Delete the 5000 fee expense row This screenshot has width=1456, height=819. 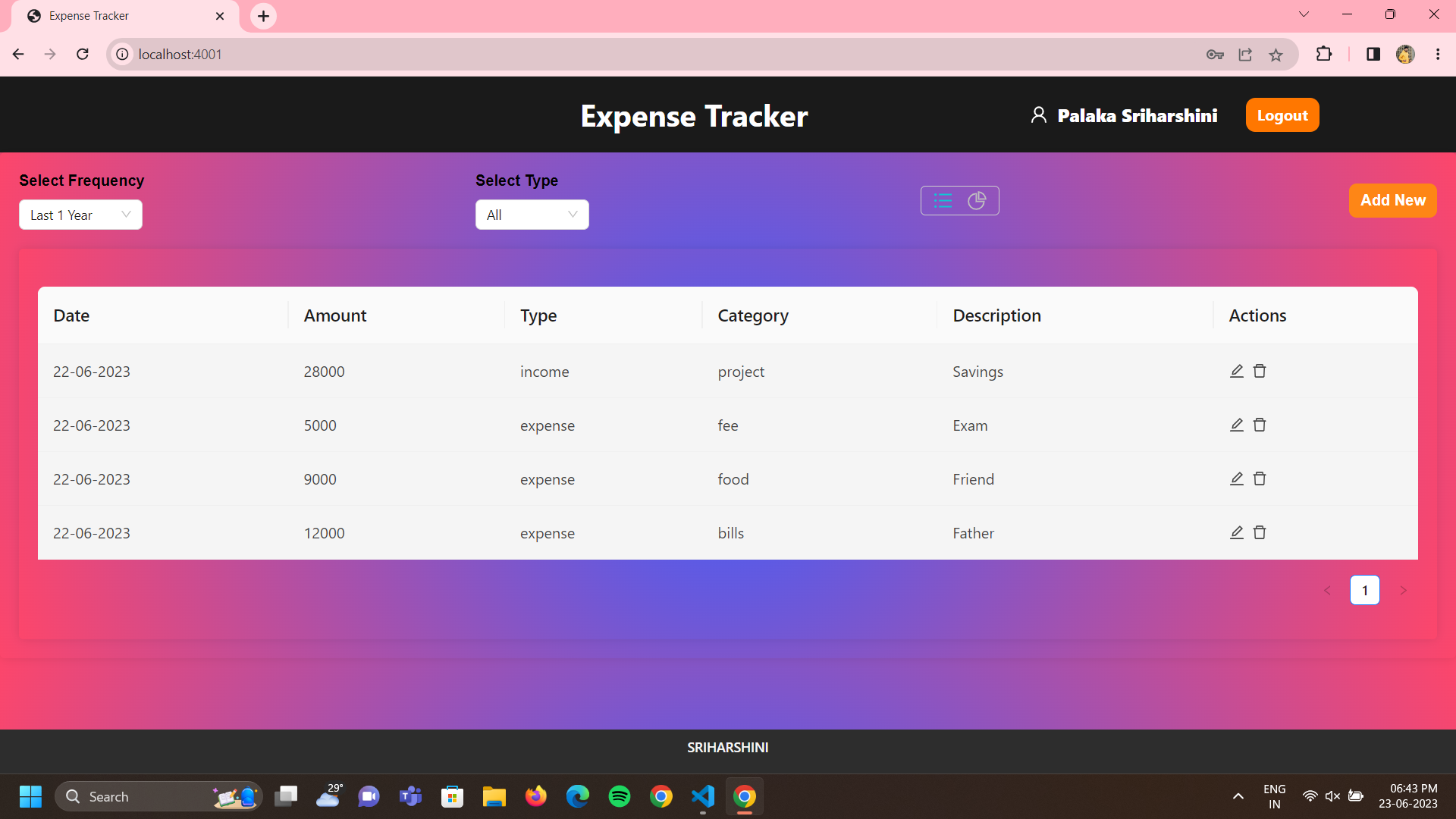pyautogui.click(x=1260, y=425)
